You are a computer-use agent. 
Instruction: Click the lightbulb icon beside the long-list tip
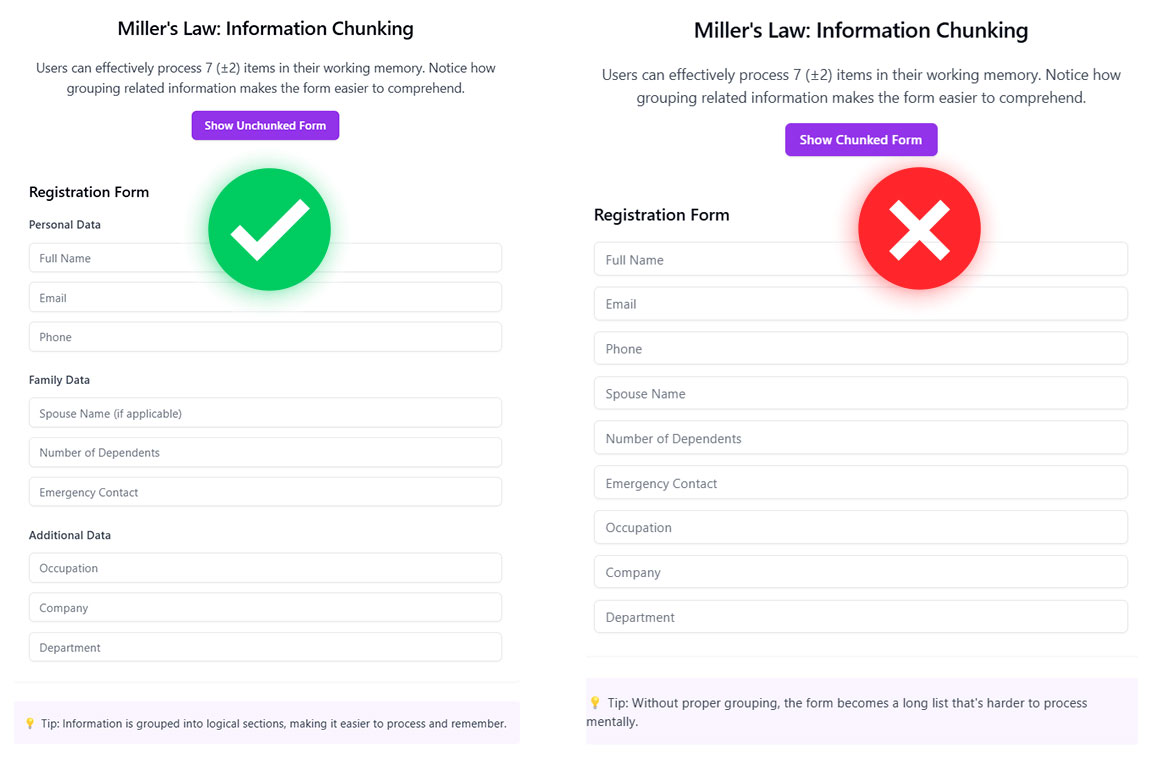595,703
